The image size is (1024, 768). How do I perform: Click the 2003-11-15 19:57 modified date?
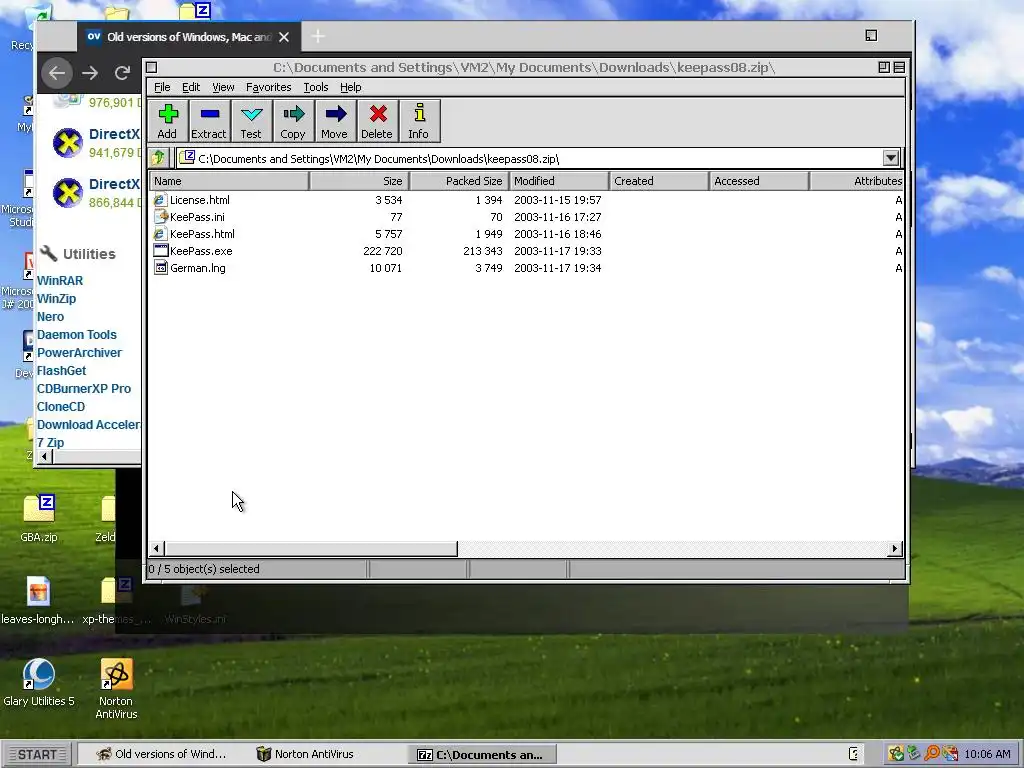[x=558, y=200]
